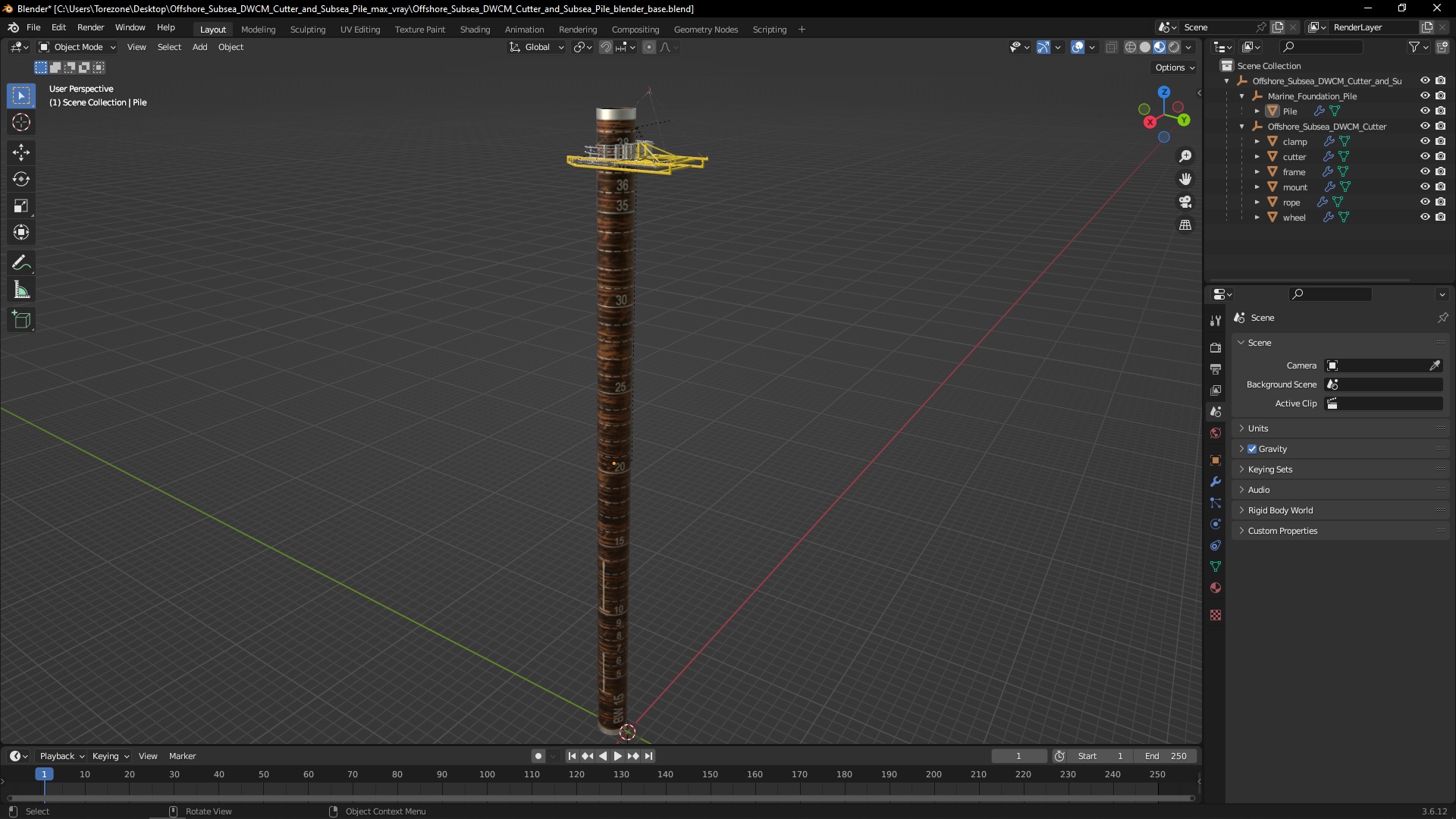
Task: Click the Measure tool icon
Action: [22, 290]
